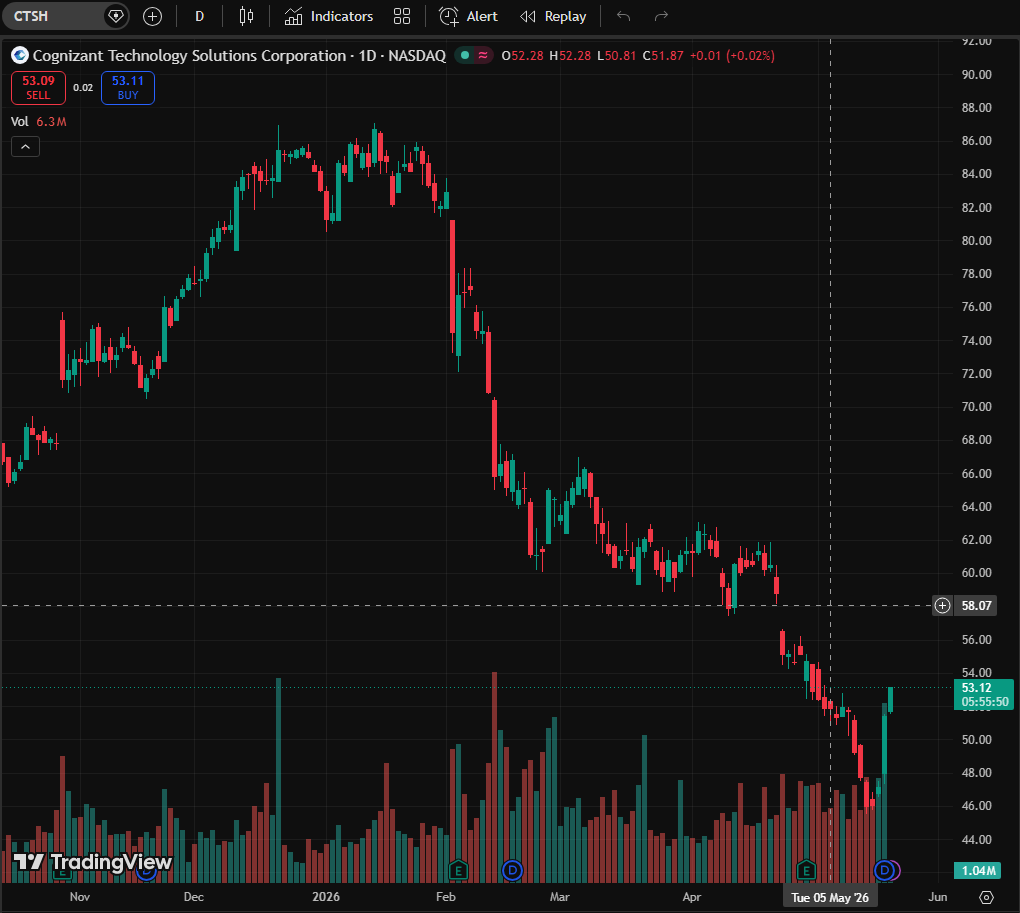Open the Indicators menu

(329, 16)
